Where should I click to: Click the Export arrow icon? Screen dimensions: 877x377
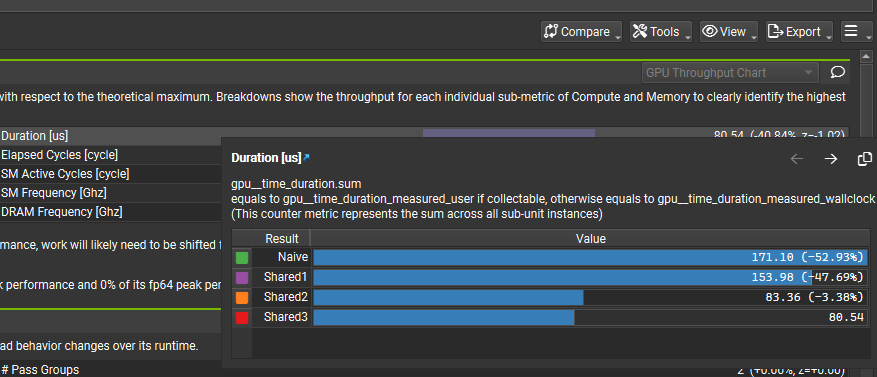point(776,31)
